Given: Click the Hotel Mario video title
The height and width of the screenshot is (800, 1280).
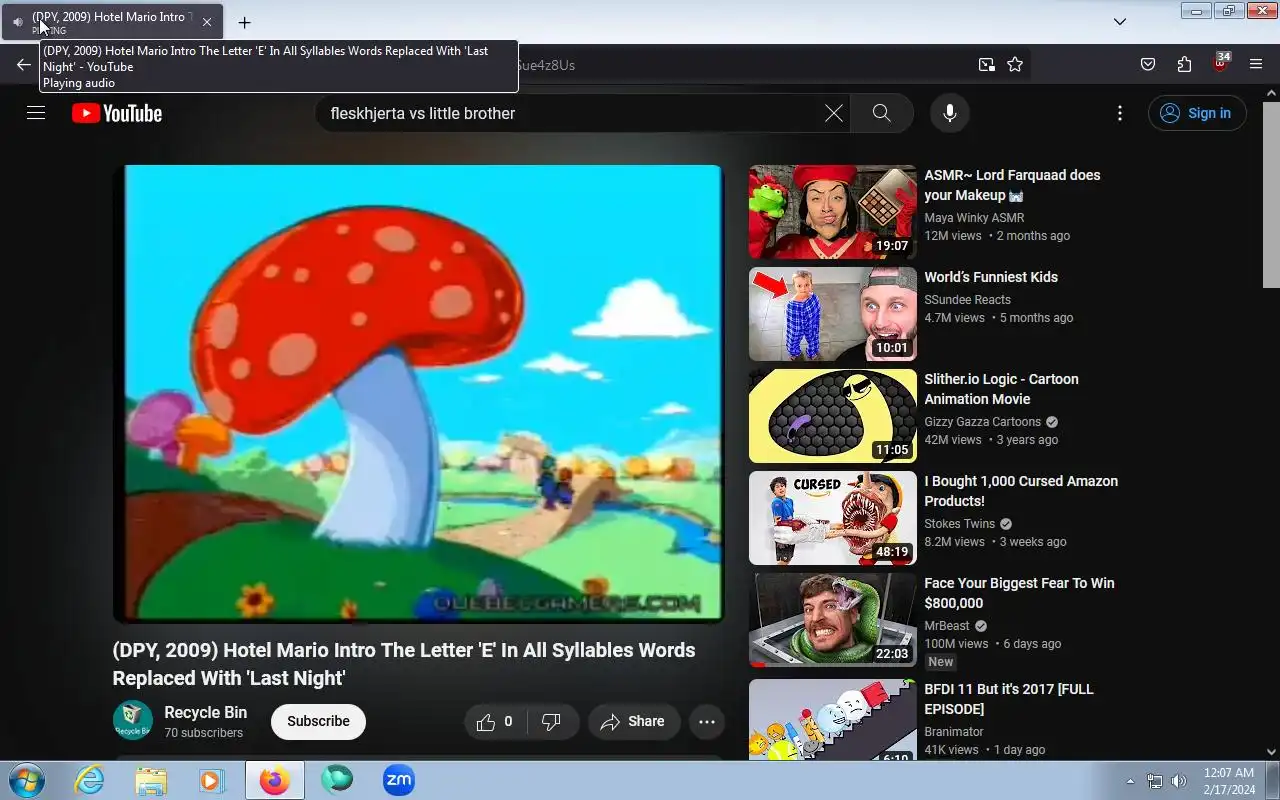Looking at the screenshot, I should pos(404,664).
